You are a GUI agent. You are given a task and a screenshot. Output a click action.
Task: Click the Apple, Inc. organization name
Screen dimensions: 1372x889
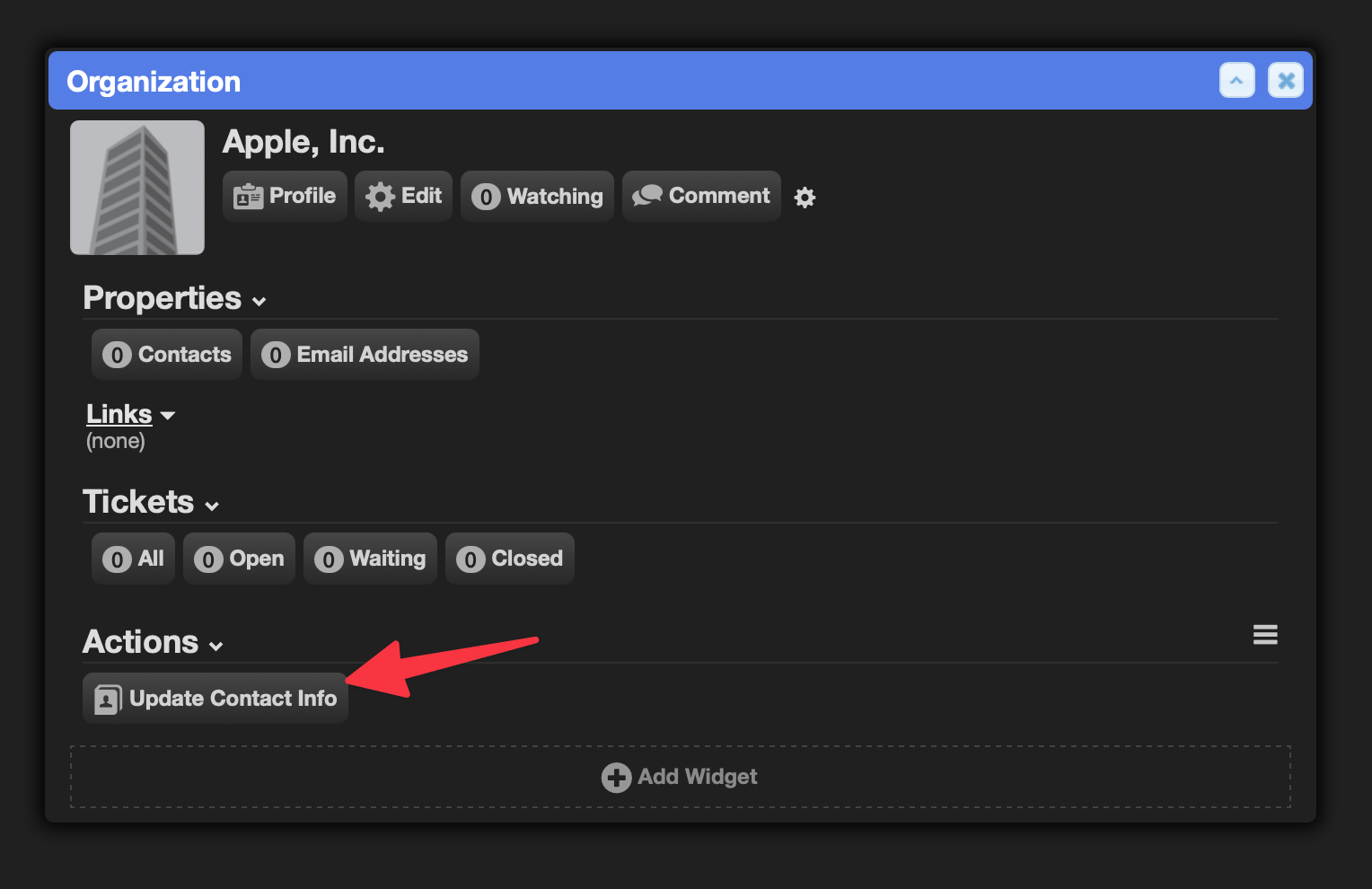(303, 142)
